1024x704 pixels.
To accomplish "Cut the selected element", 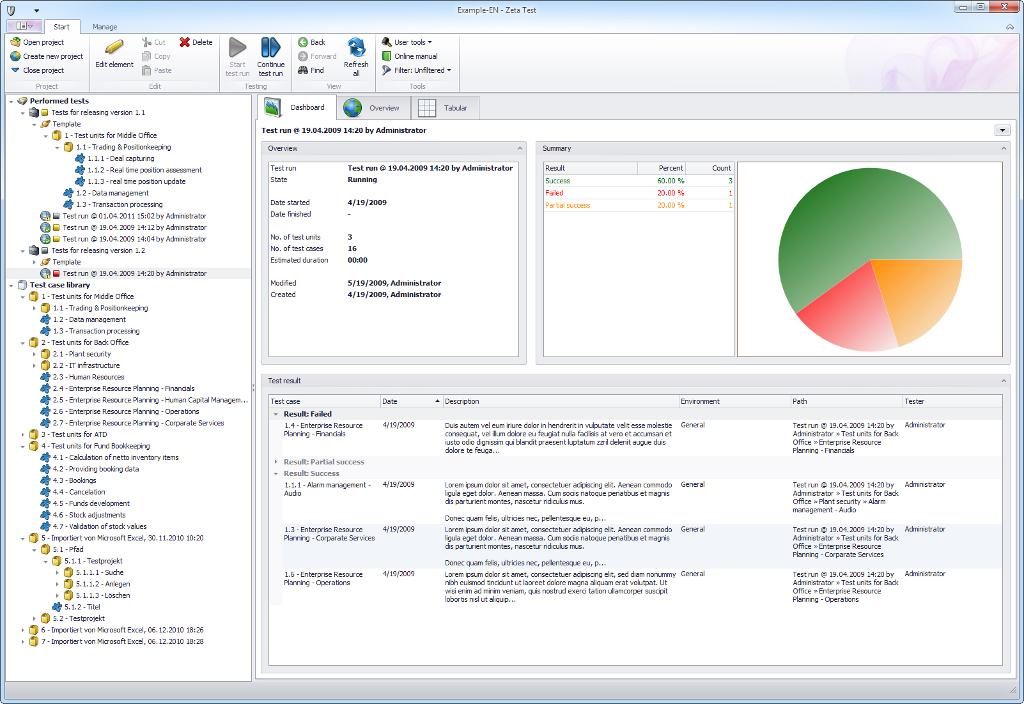I will point(155,42).
